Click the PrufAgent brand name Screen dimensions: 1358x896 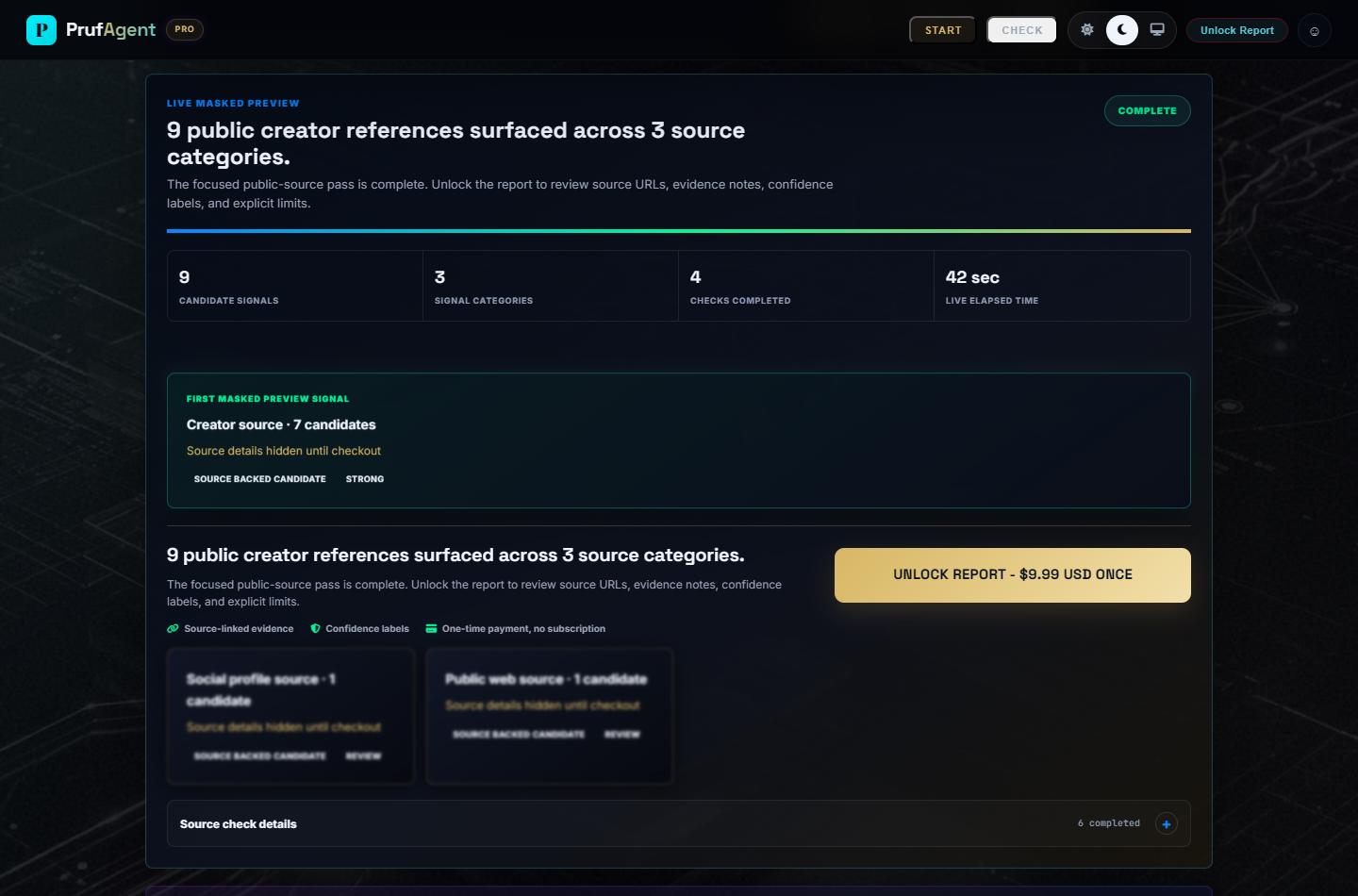[111, 30]
